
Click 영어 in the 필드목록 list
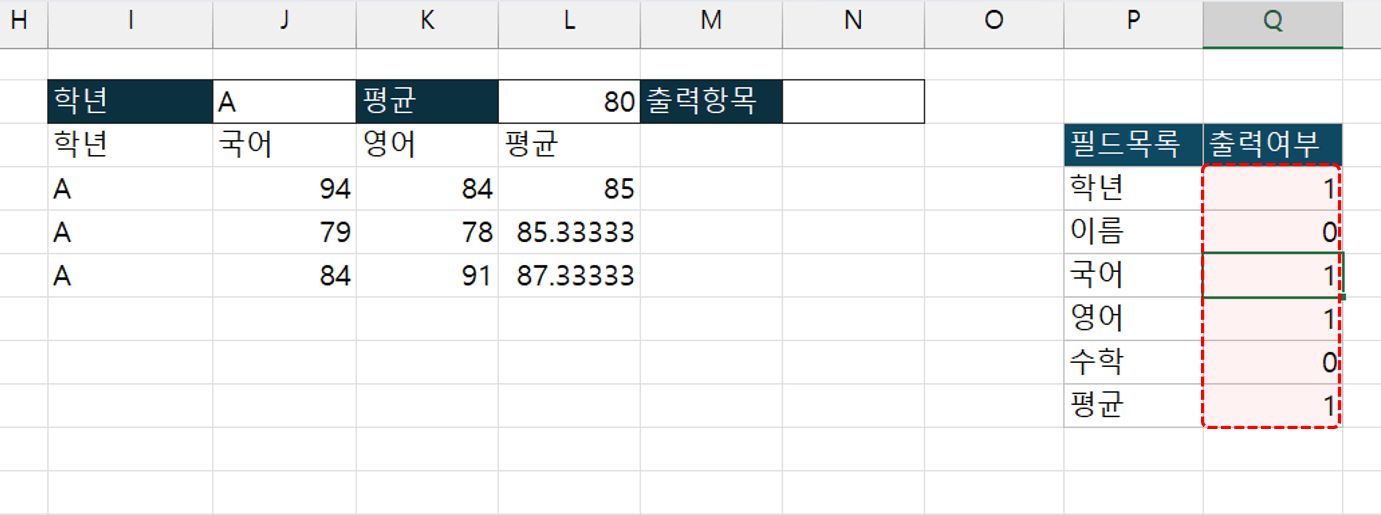[x=1133, y=319]
